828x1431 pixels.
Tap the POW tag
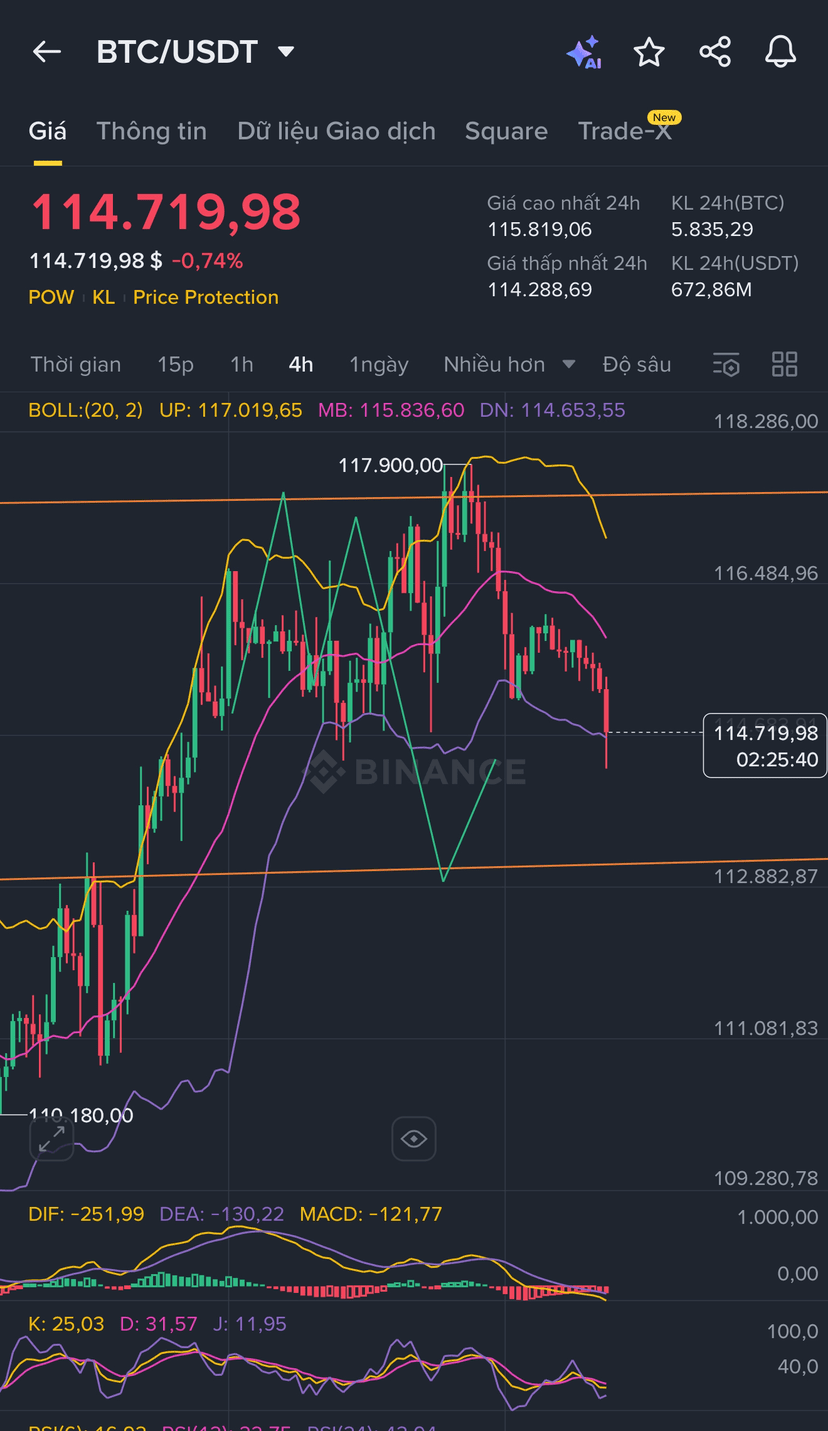pyautogui.click(x=51, y=297)
